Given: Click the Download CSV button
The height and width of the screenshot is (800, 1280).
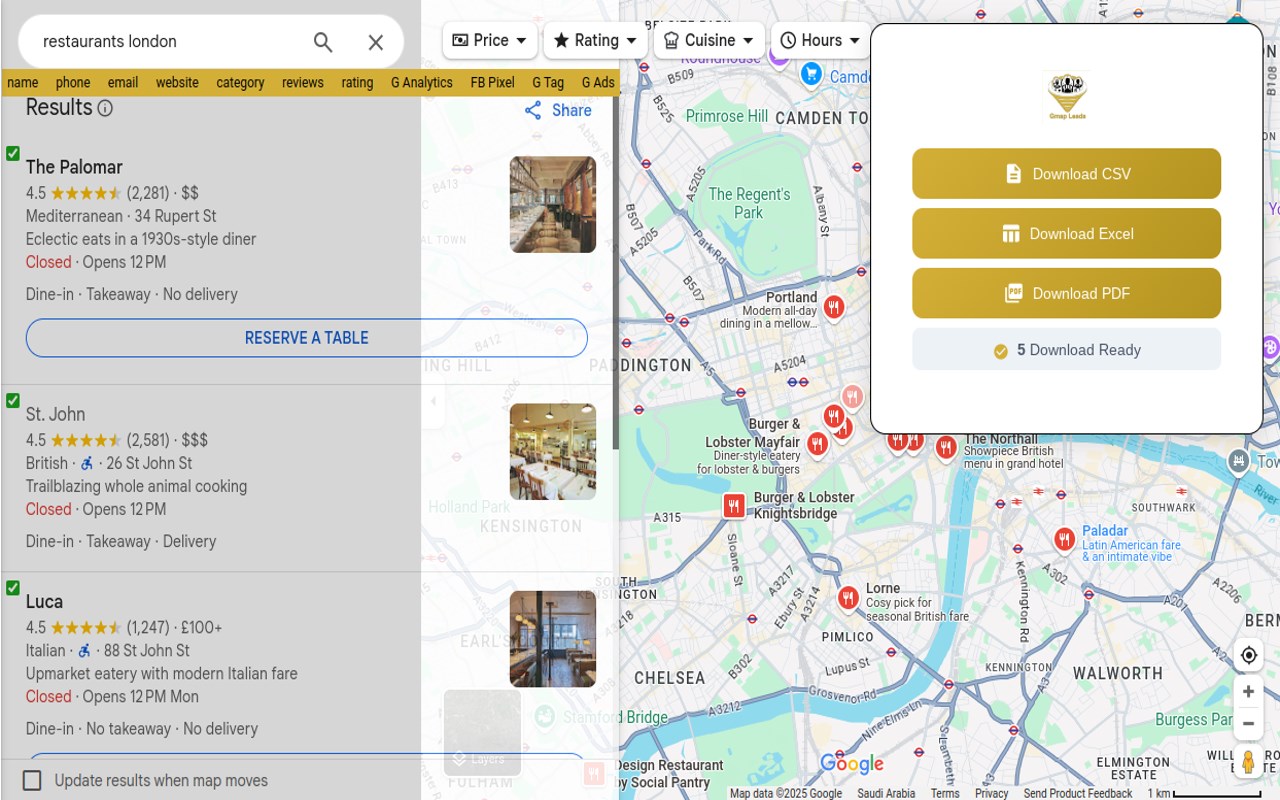Looking at the screenshot, I should pyautogui.click(x=1066, y=174).
